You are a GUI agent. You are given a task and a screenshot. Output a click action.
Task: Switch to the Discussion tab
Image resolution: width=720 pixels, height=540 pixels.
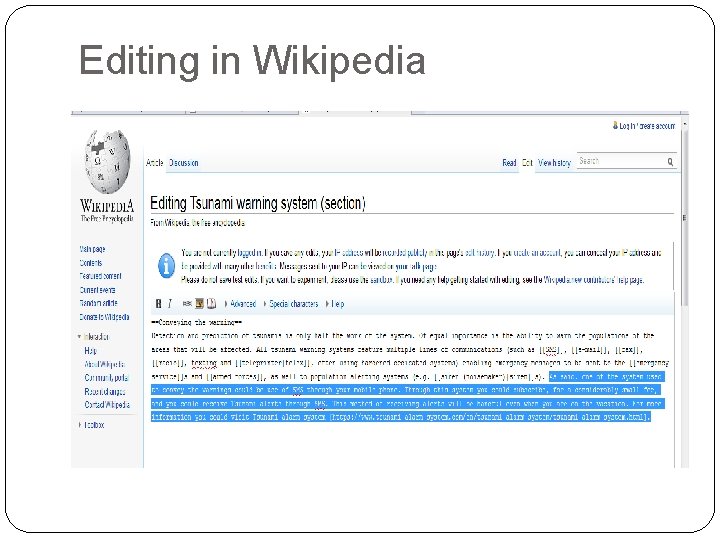click(184, 163)
